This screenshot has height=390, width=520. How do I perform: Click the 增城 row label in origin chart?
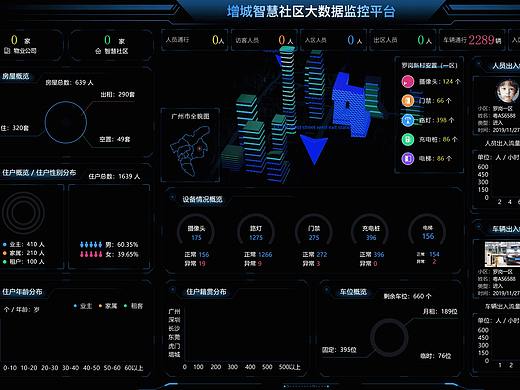coord(174,355)
